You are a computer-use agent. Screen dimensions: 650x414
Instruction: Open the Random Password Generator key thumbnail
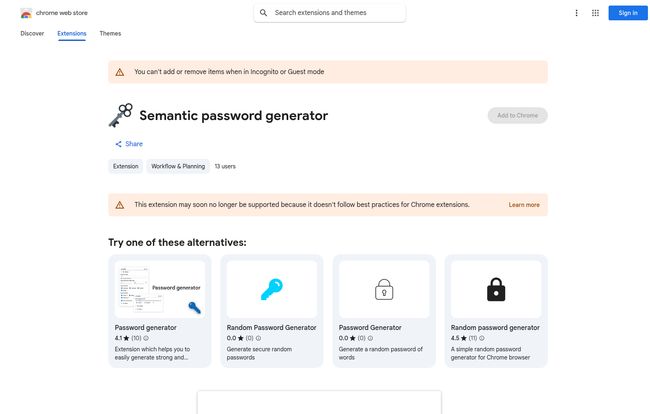272,289
